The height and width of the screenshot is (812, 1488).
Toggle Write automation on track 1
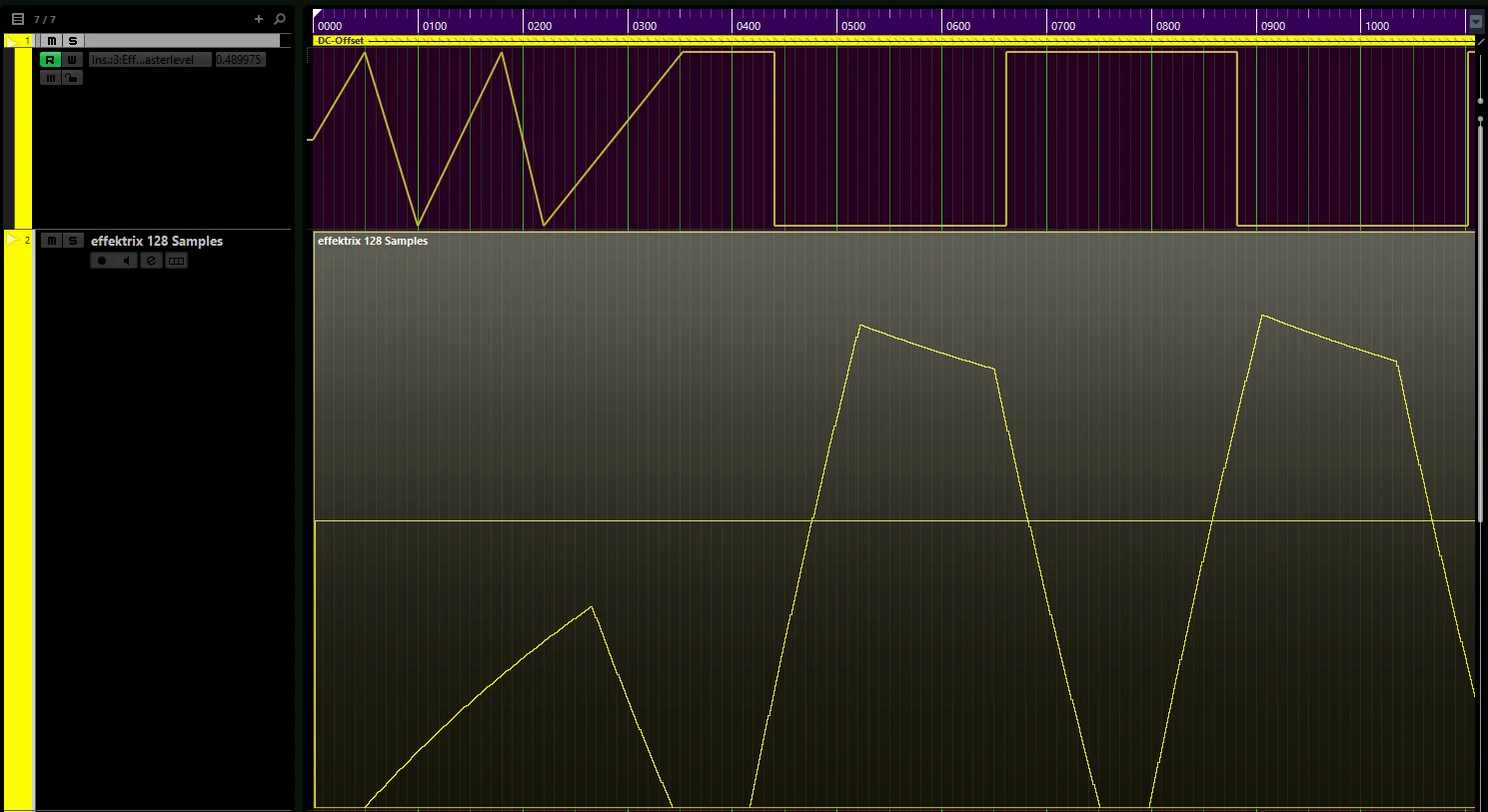(x=72, y=60)
